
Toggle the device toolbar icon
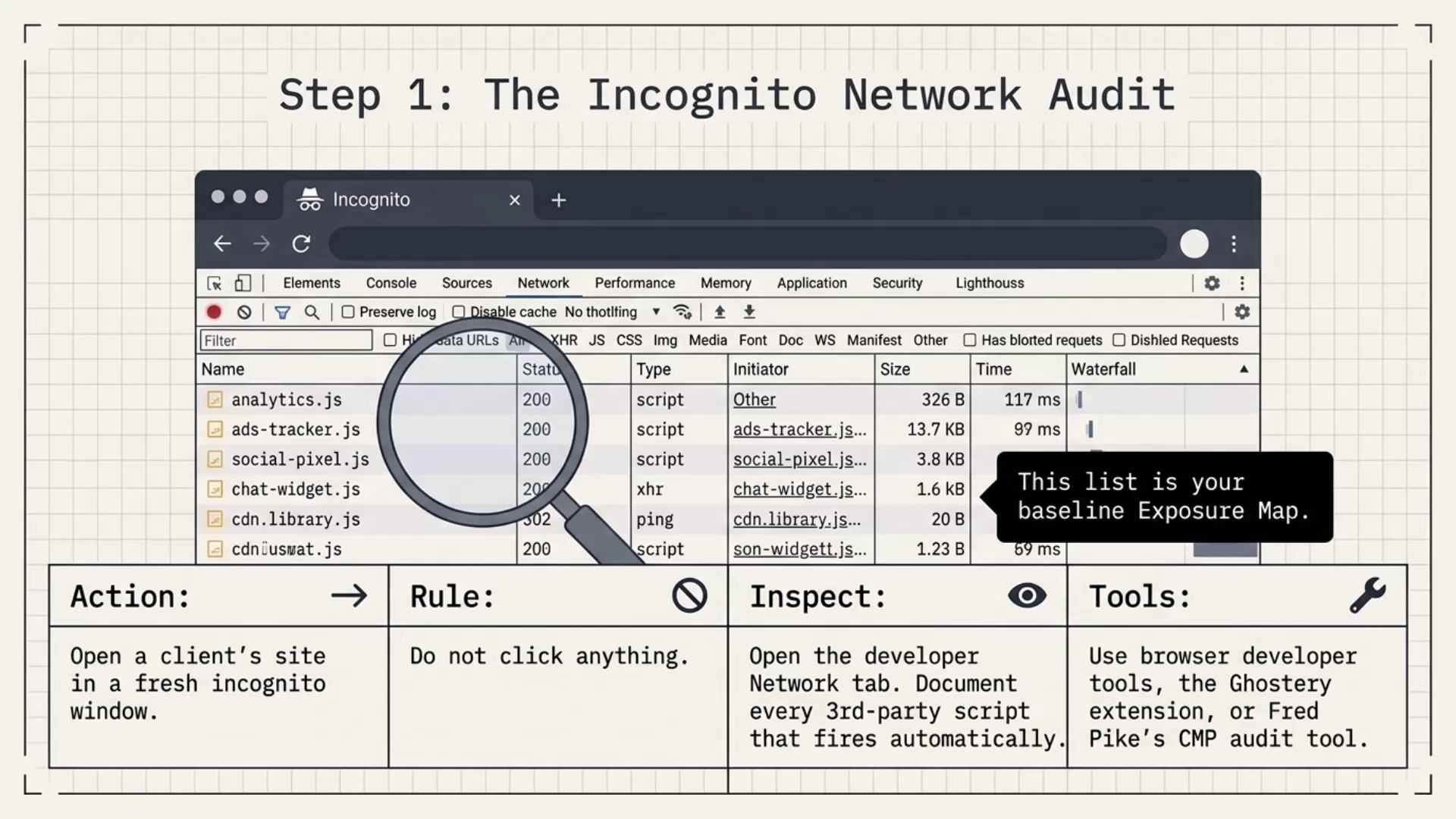coord(243,283)
